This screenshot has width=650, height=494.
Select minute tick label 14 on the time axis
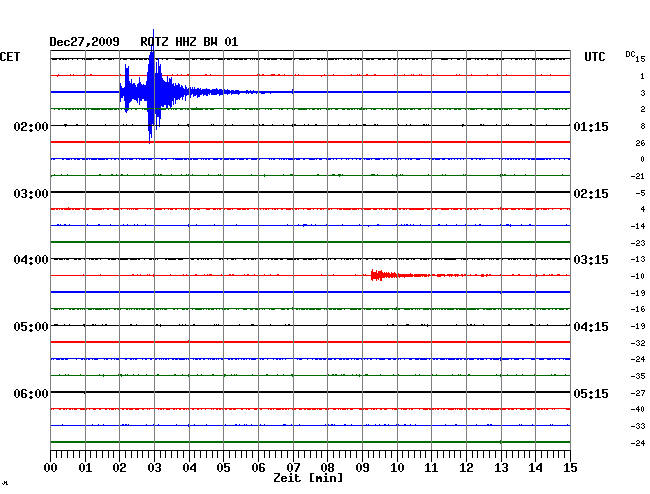click(536, 468)
